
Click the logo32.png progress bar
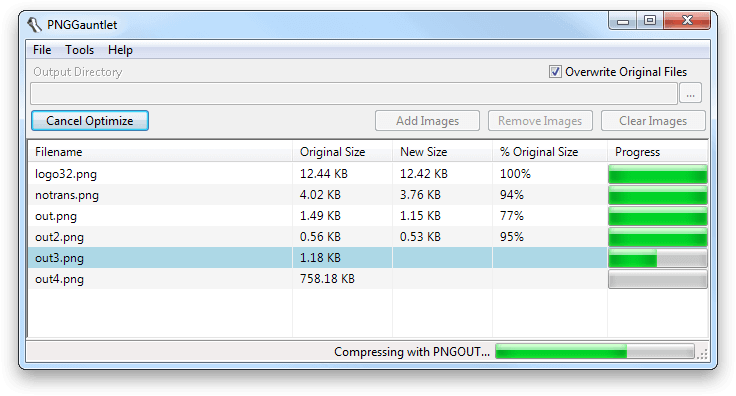(658, 174)
